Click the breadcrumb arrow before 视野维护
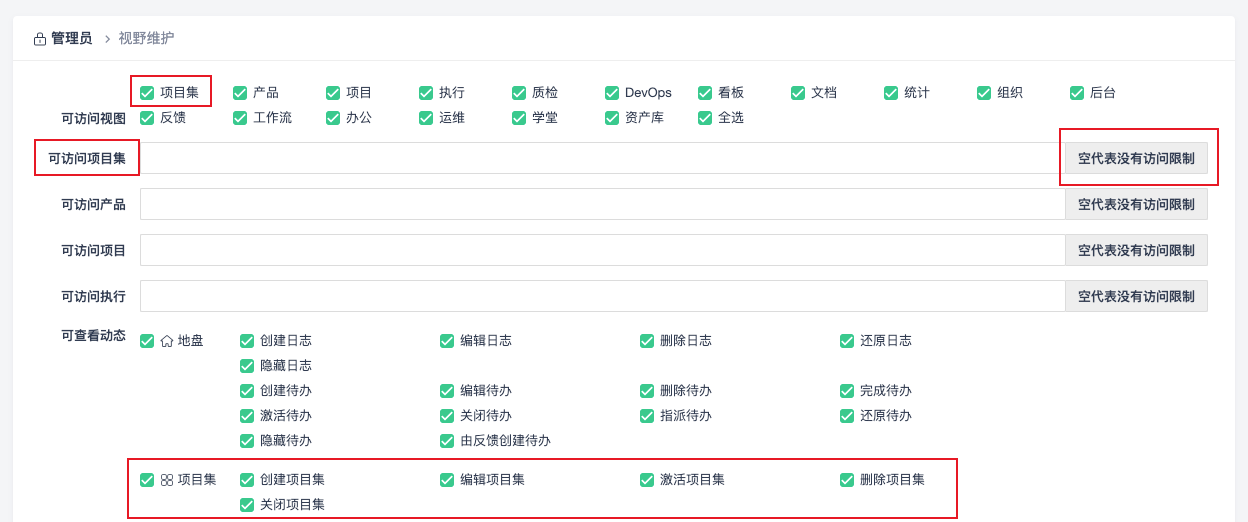 [x=107, y=39]
